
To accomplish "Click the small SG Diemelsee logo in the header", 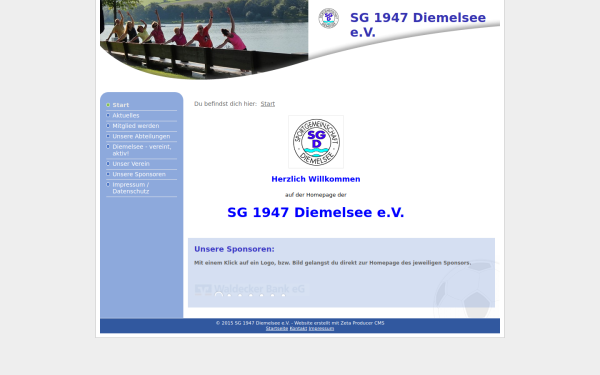I will 328,18.
